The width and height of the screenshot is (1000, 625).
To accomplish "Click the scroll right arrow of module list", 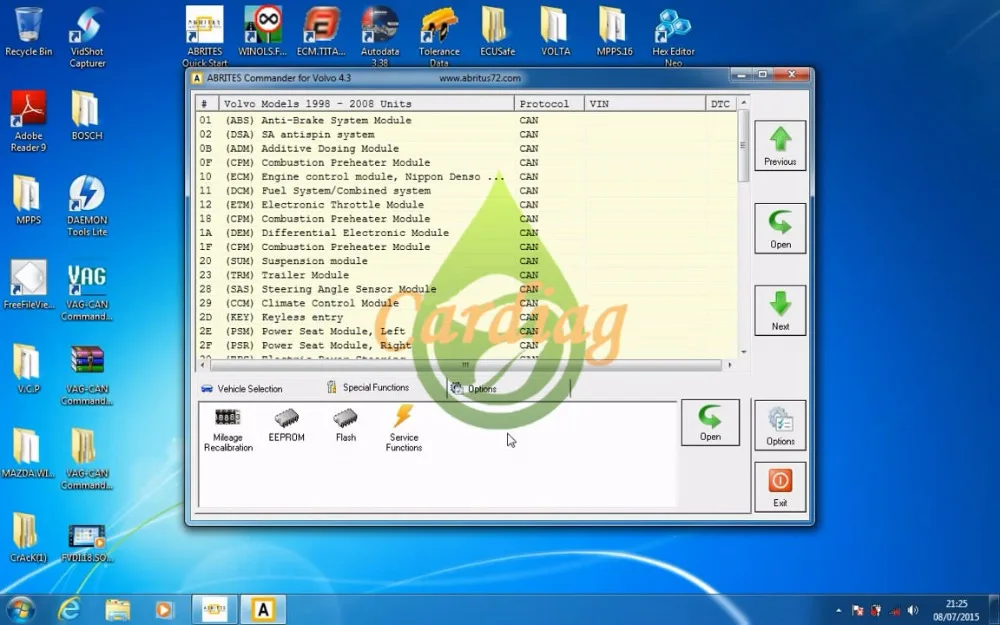I will click(730, 365).
